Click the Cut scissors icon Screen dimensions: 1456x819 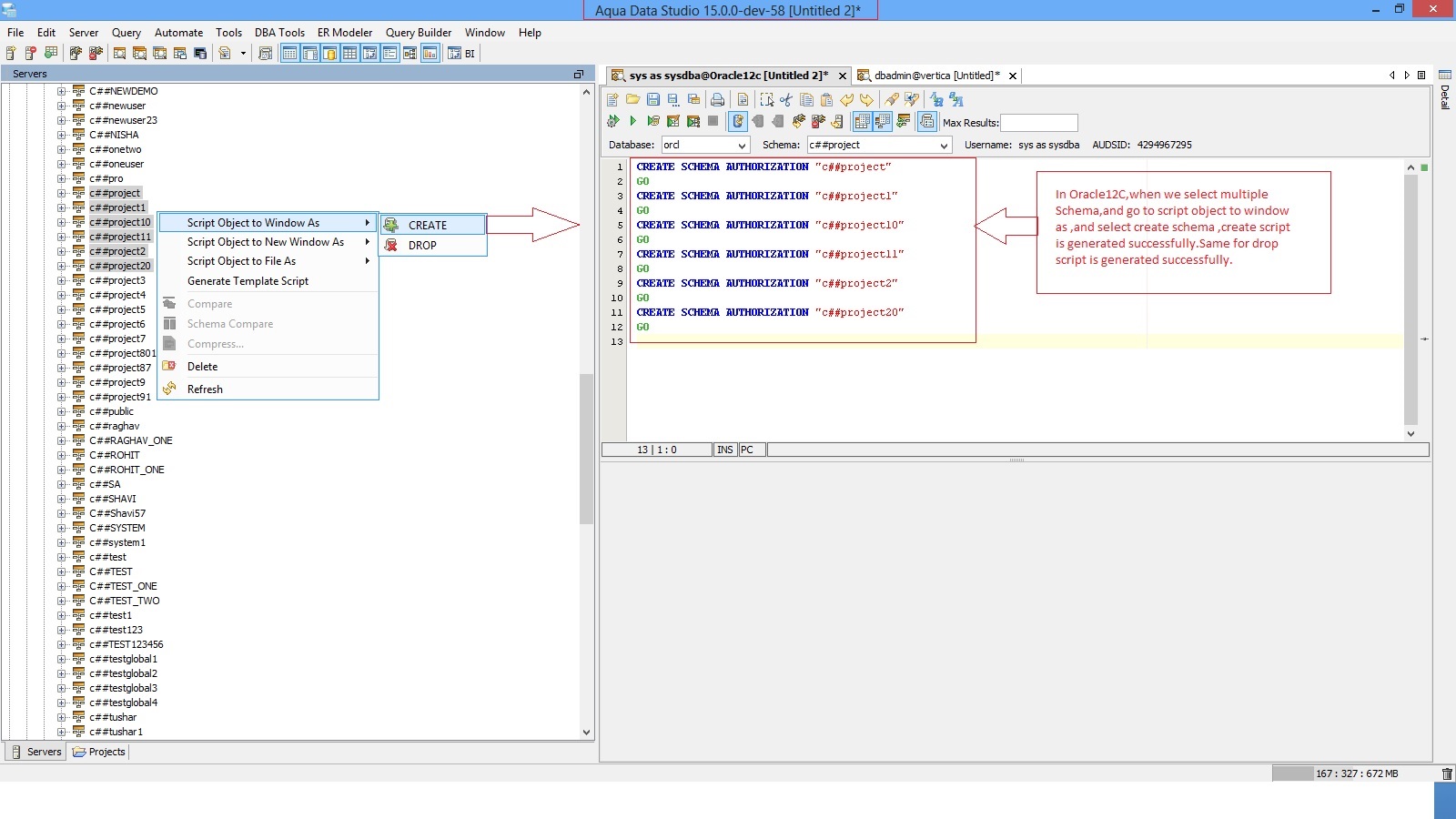point(786,100)
